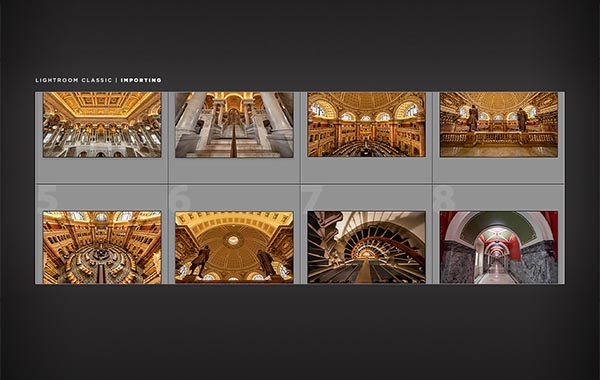This screenshot has width=600, height=380.
Task: Select the reading room with arched windows thumbnail
Action: coord(367,125)
